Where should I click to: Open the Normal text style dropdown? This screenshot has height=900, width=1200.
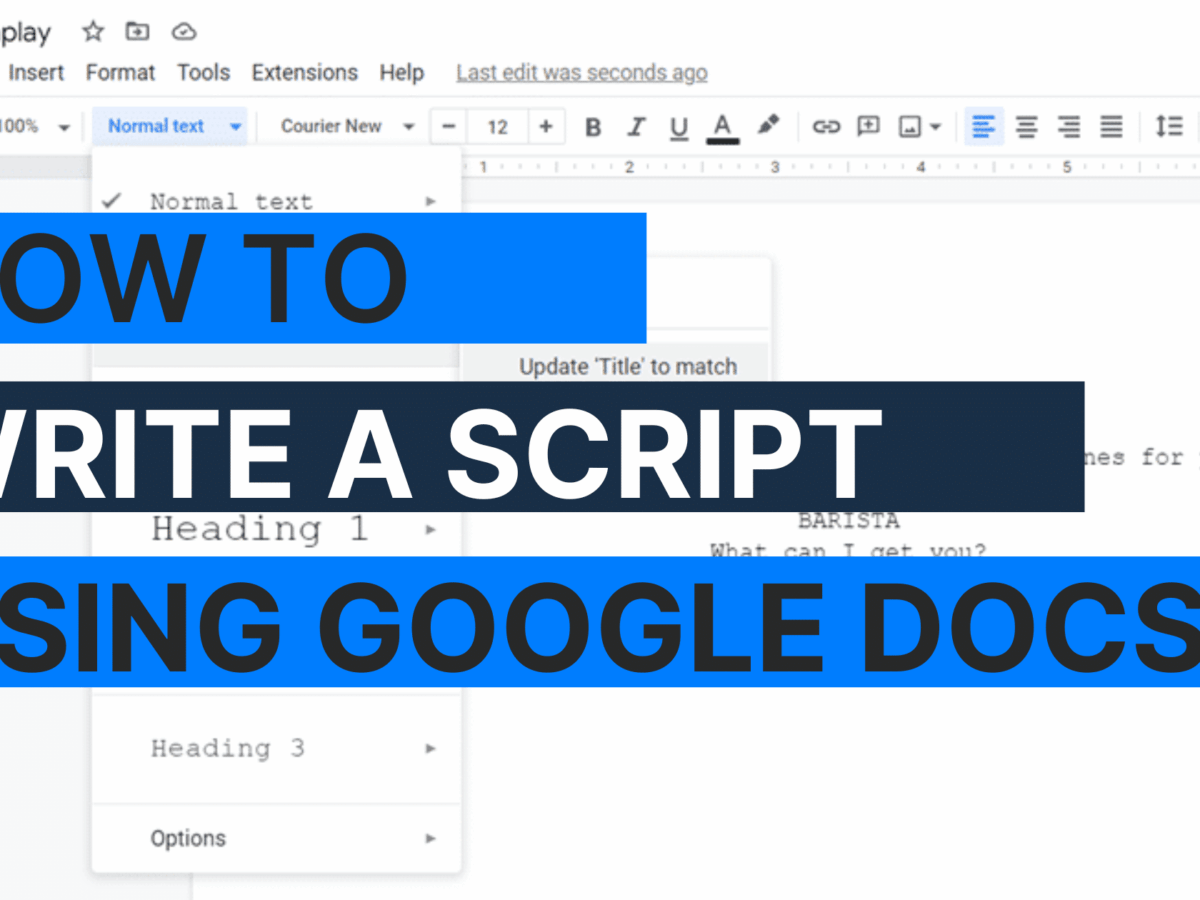(174, 126)
